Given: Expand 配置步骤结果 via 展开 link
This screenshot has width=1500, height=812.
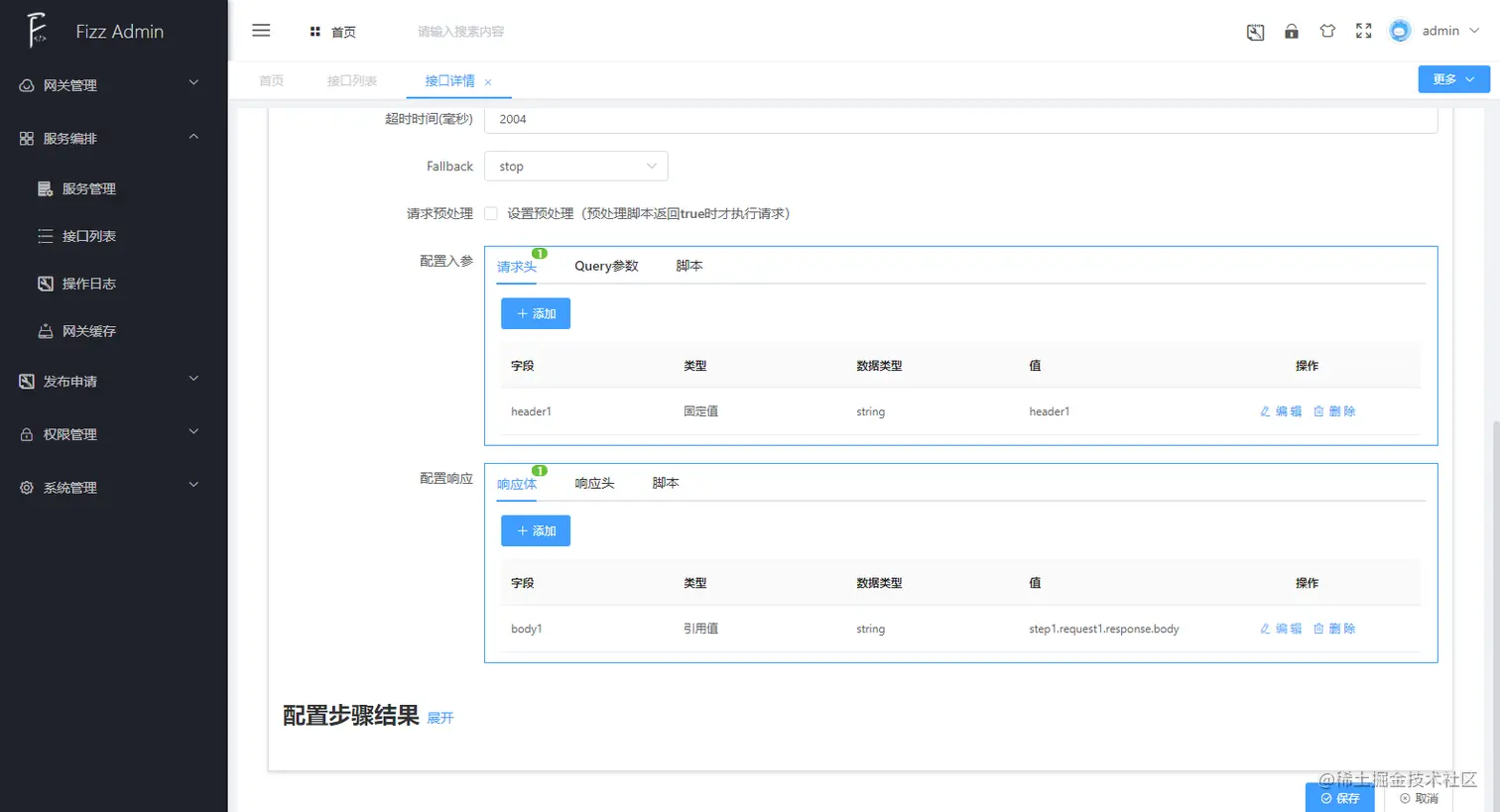Looking at the screenshot, I should (x=440, y=718).
